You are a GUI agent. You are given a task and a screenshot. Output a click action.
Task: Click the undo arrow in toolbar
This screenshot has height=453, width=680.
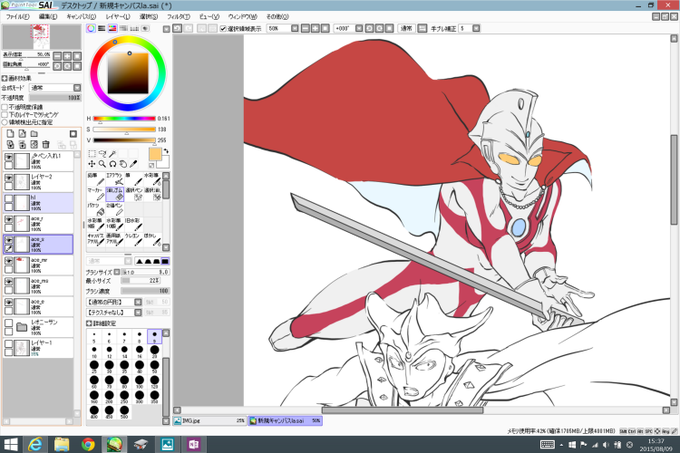177,28
